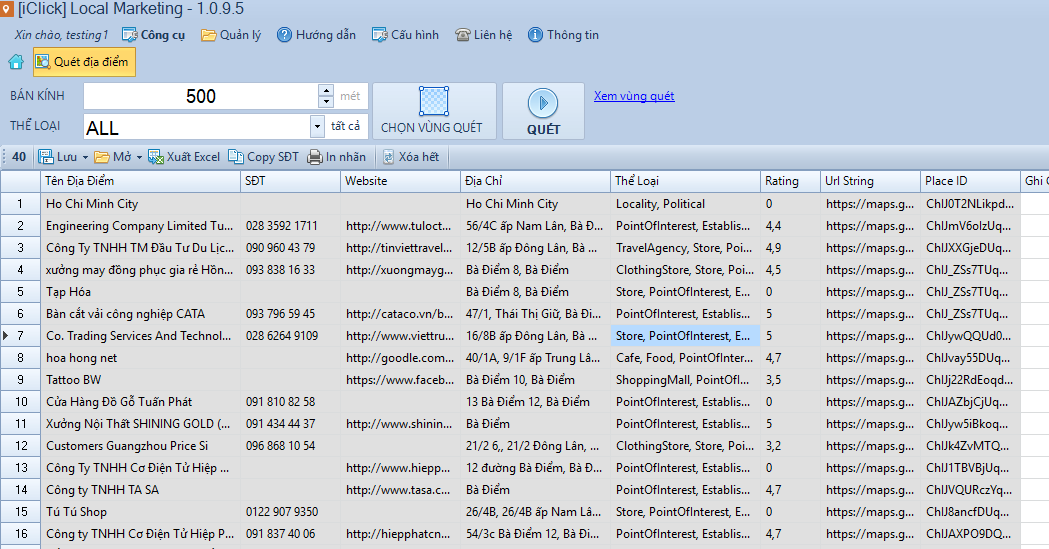
Task: Click the Ho Chi Minh City name cell
Action: click(x=140, y=204)
